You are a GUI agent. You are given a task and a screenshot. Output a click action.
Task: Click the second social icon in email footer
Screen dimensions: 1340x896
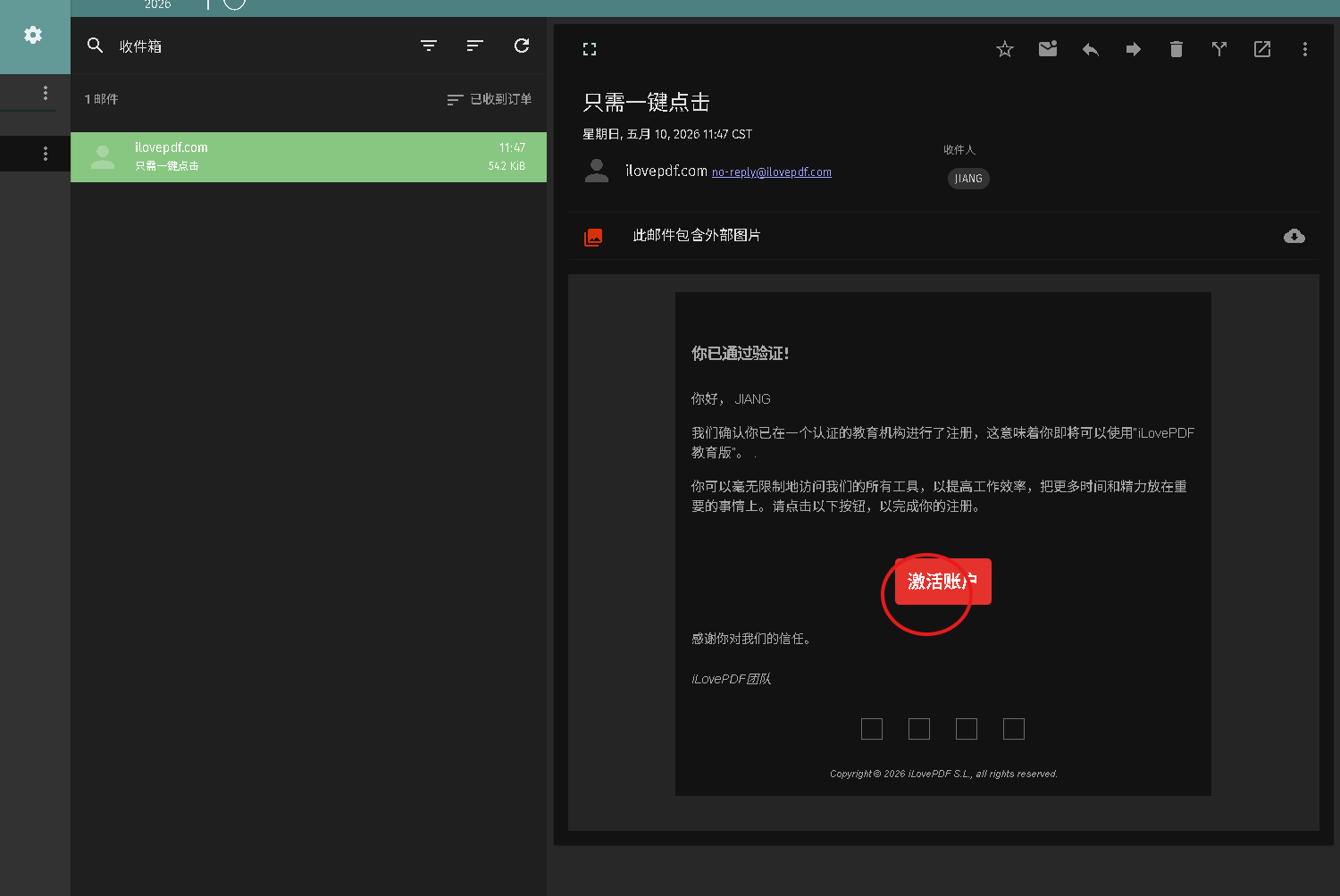[919, 729]
